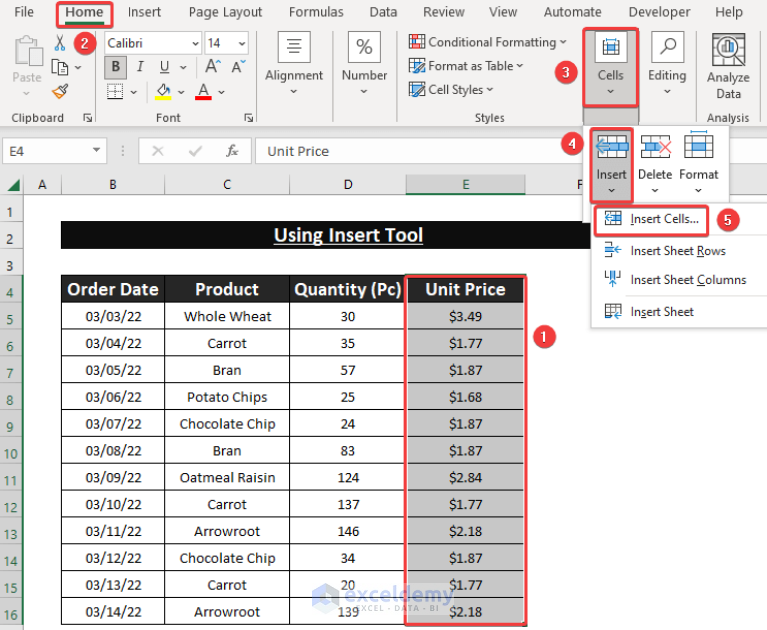Viewport: 767px width, 630px height.
Task: Apply the yellow fill color swatch
Action: tap(165, 91)
